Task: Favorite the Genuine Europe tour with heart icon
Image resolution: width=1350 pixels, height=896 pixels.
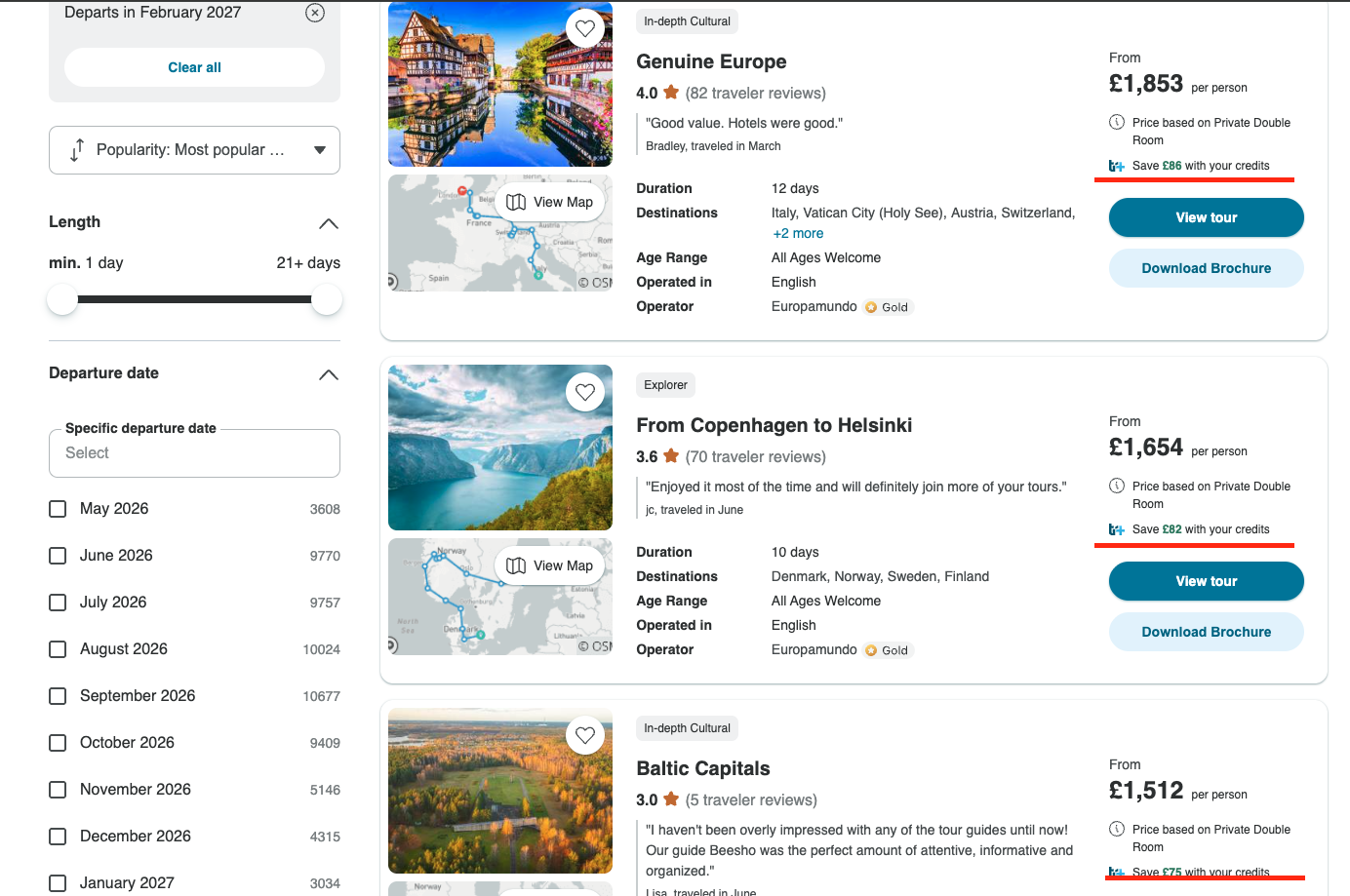Action: point(585,28)
